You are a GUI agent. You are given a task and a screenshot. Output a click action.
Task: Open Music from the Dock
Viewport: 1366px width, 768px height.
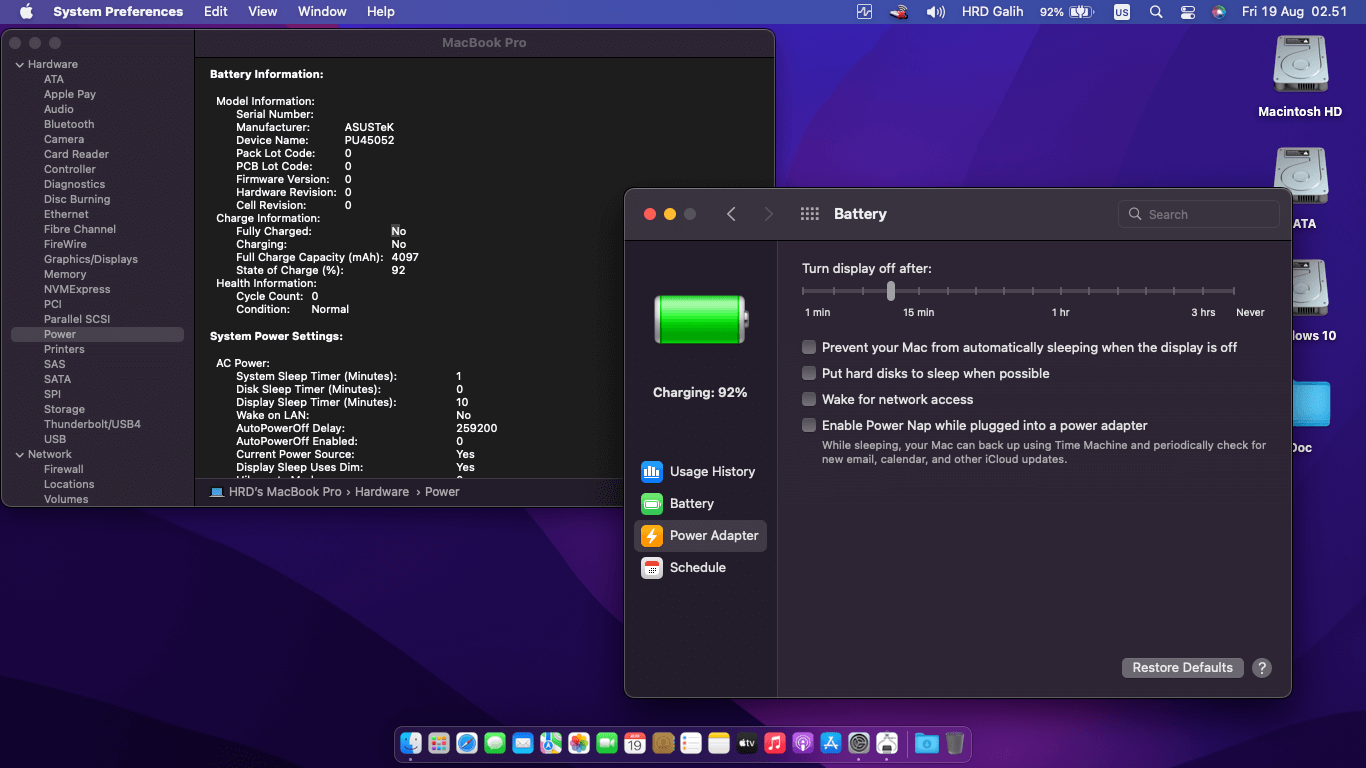(775, 743)
